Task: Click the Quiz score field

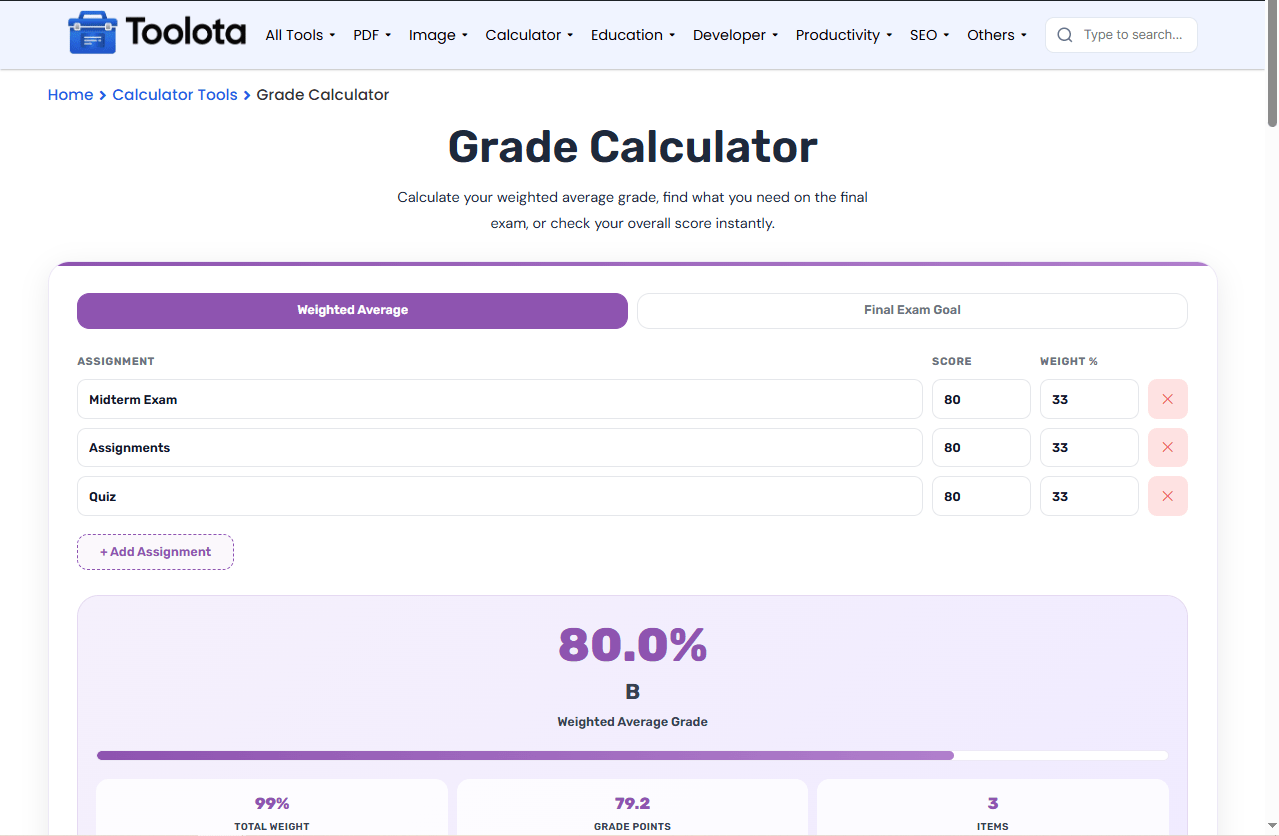Action: pyautogui.click(x=981, y=496)
